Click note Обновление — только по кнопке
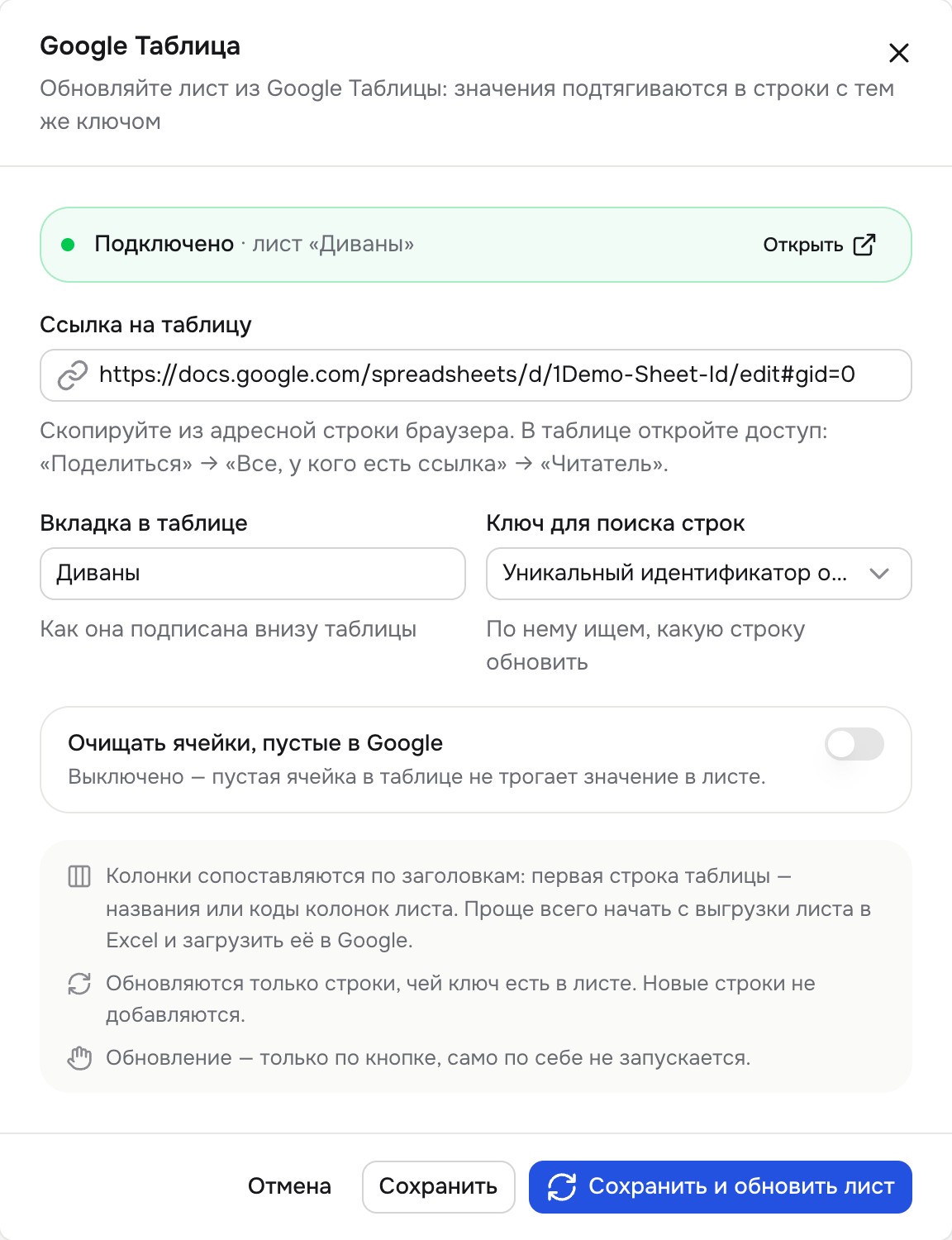This screenshot has width=952, height=1240. [x=428, y=1058]
